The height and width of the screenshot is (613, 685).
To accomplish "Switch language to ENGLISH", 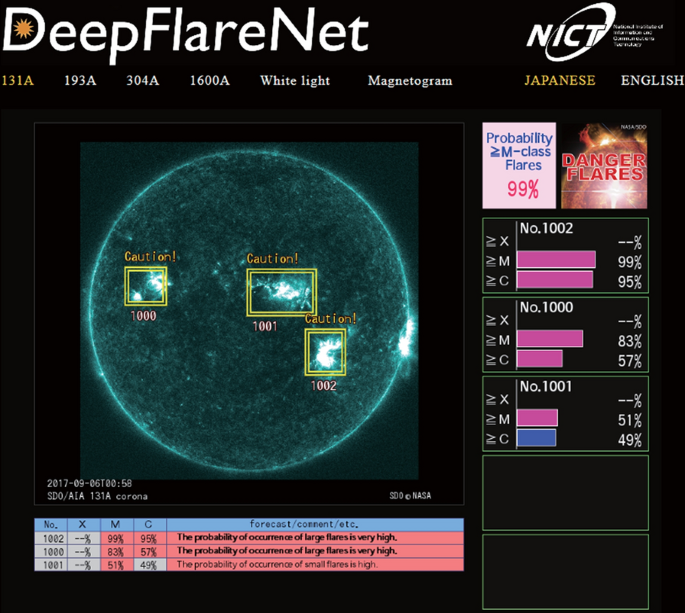I will pos(652,81).
